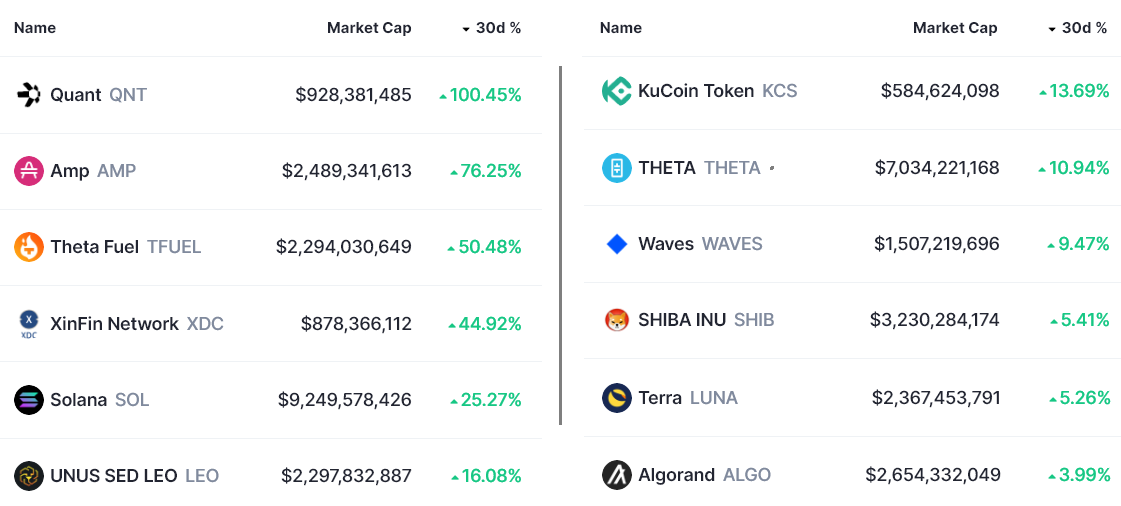Image resolution: width=1121 pixels, height=506 pixels.
Task: Click Quant's 100.45% change value
Action: click(485, 95)
